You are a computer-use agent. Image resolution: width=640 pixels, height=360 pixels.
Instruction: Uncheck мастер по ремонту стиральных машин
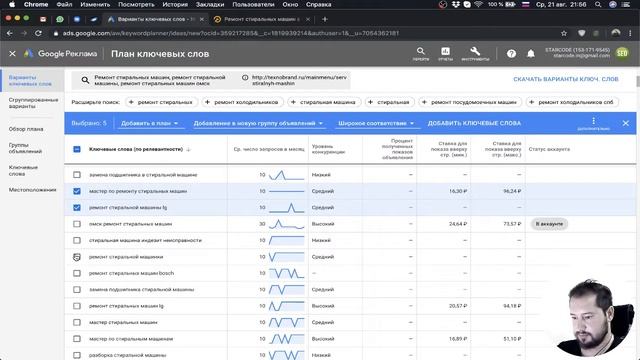[77, 191]
